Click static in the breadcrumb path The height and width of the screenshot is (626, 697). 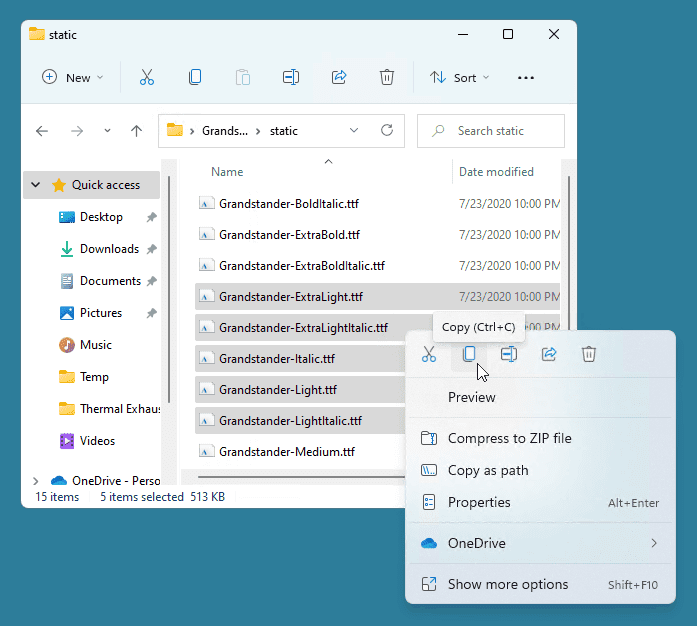click(x=284, y=131)
